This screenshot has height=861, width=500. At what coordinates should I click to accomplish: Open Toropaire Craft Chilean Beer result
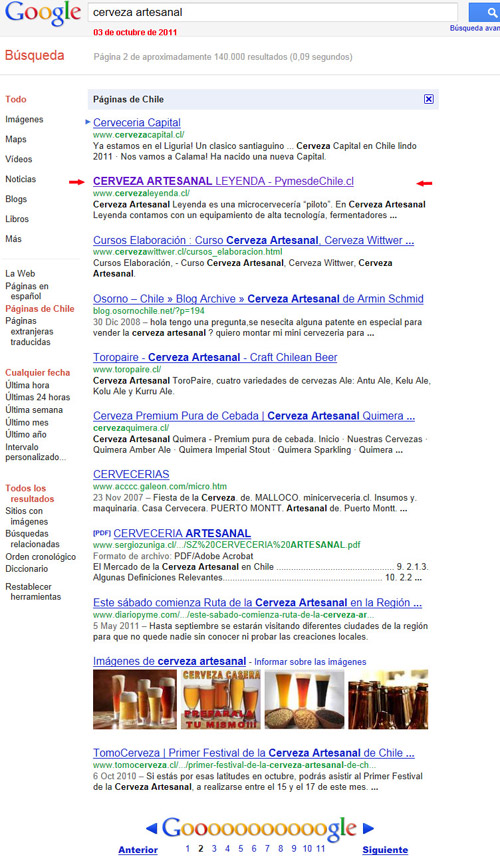pyautogui.click(x=215, y=357)
